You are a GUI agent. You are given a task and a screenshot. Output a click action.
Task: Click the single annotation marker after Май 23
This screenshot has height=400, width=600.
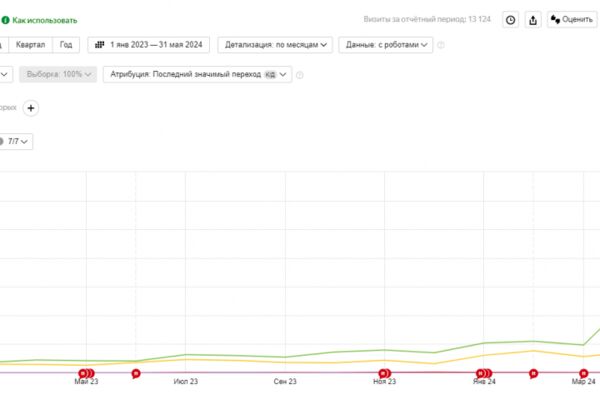(136, 374)
